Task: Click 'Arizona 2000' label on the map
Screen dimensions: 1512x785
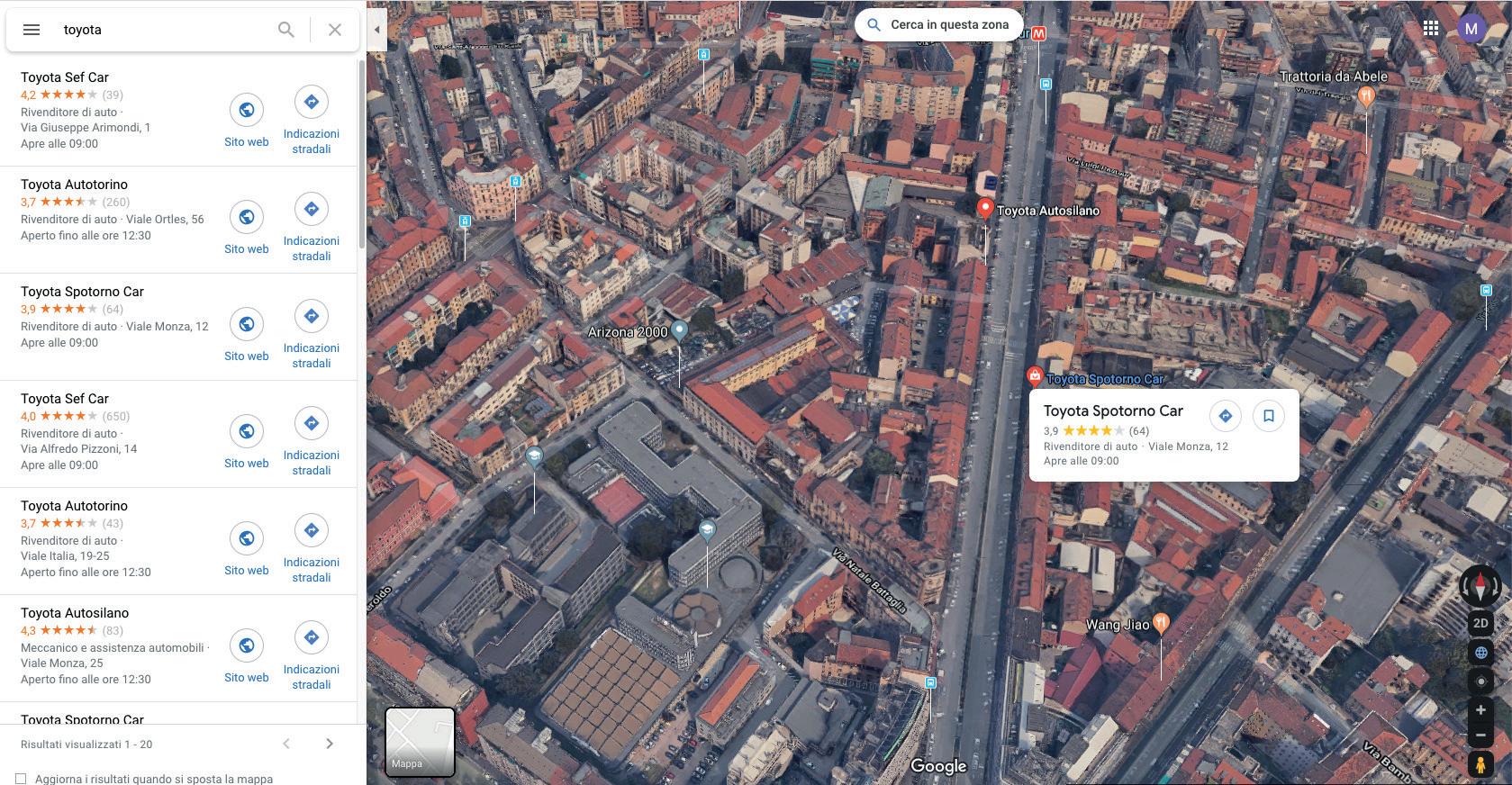Action: click(628, 332)
